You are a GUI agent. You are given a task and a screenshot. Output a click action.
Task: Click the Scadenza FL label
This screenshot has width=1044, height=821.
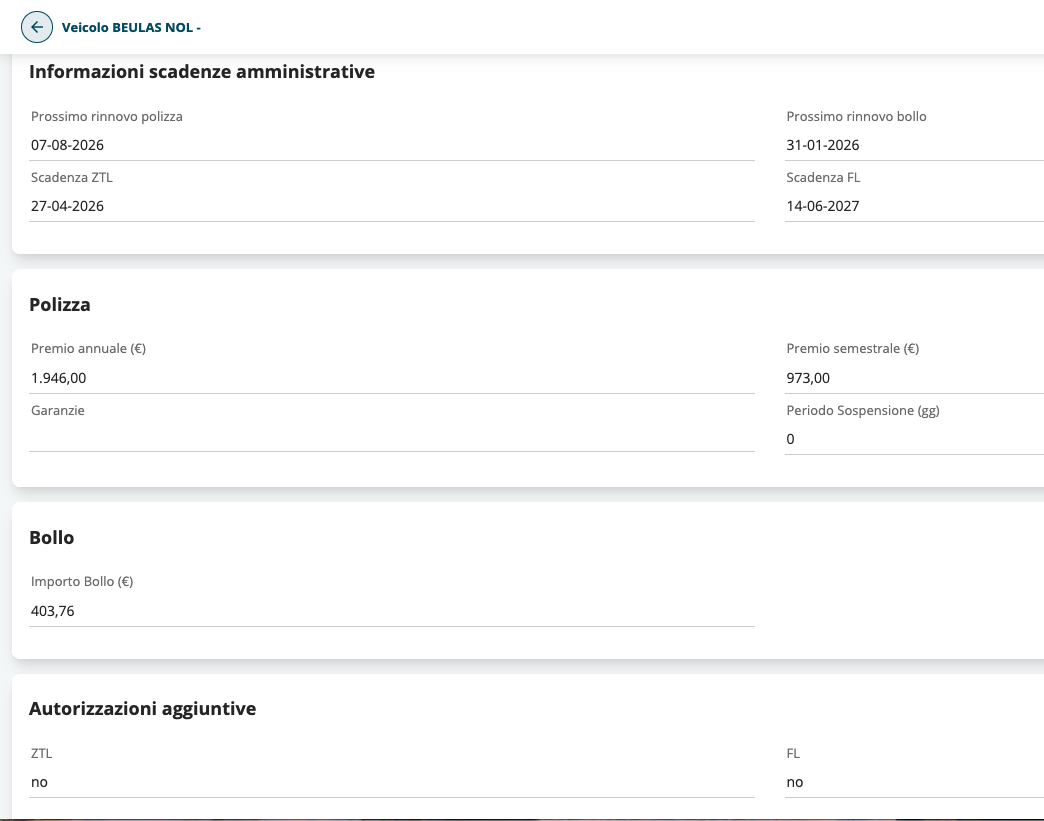823,178
